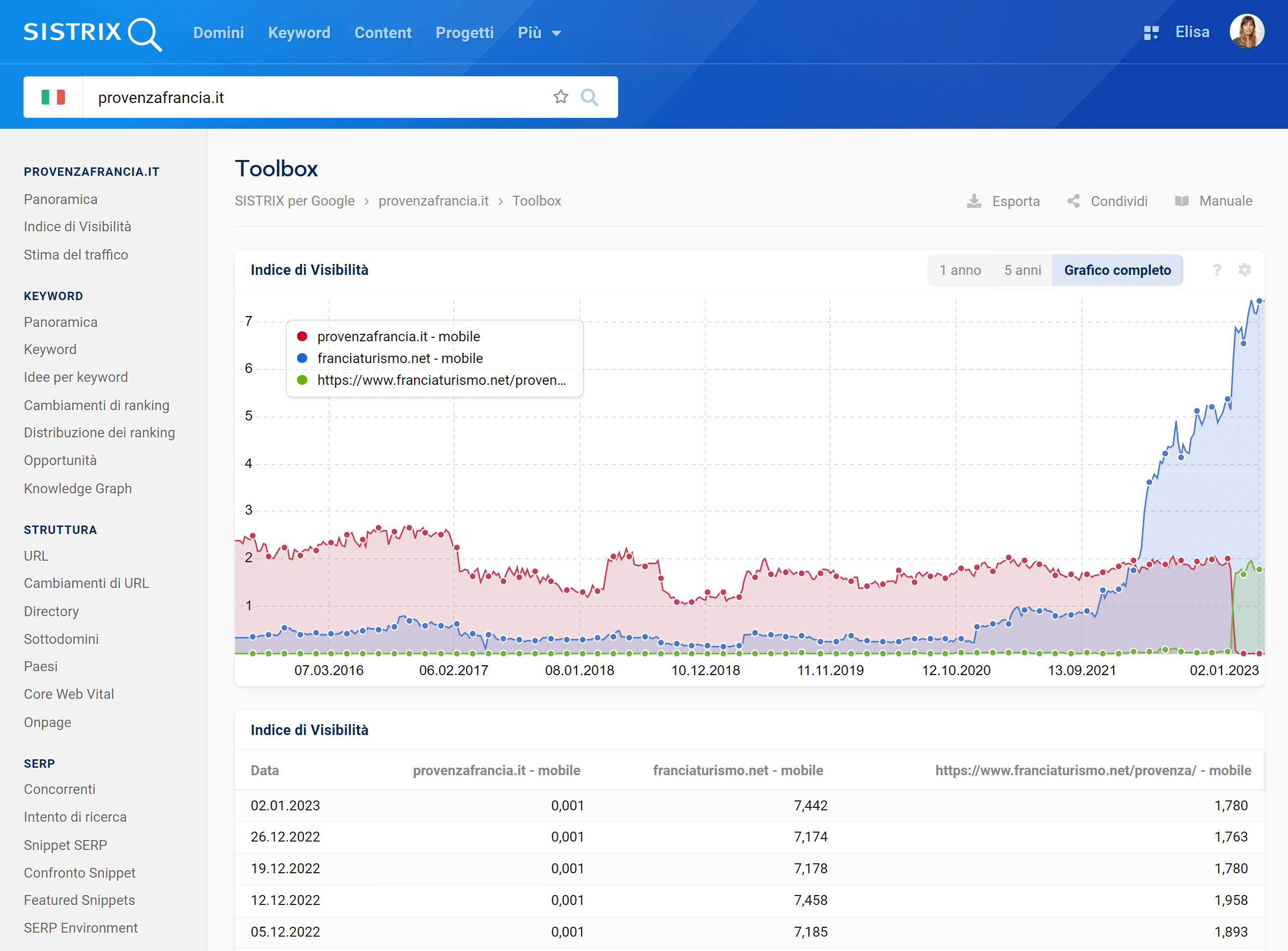Click the 7,442 table cell
The width and height of the screenshot is (1288, 951).
click(x=810, y=805)
